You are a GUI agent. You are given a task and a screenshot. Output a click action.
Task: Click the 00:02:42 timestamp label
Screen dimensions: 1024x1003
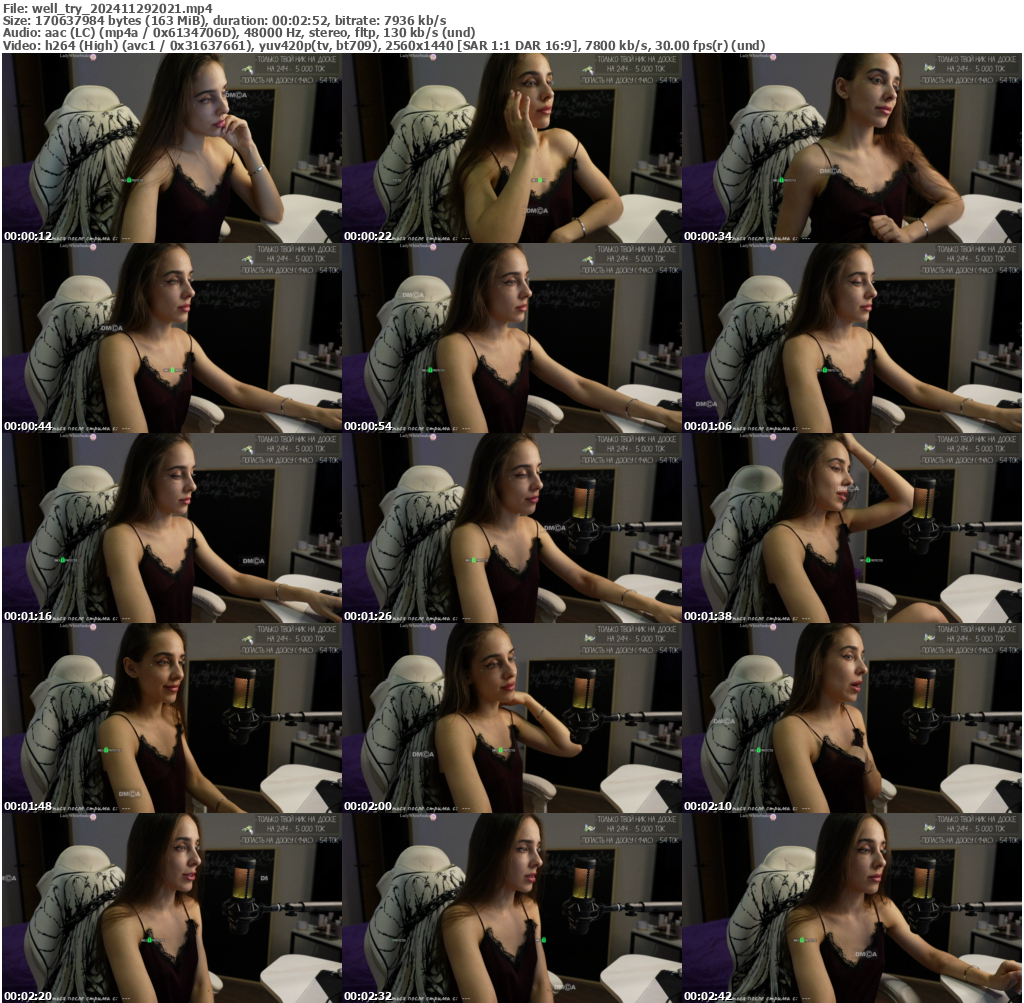click(708, 998)
